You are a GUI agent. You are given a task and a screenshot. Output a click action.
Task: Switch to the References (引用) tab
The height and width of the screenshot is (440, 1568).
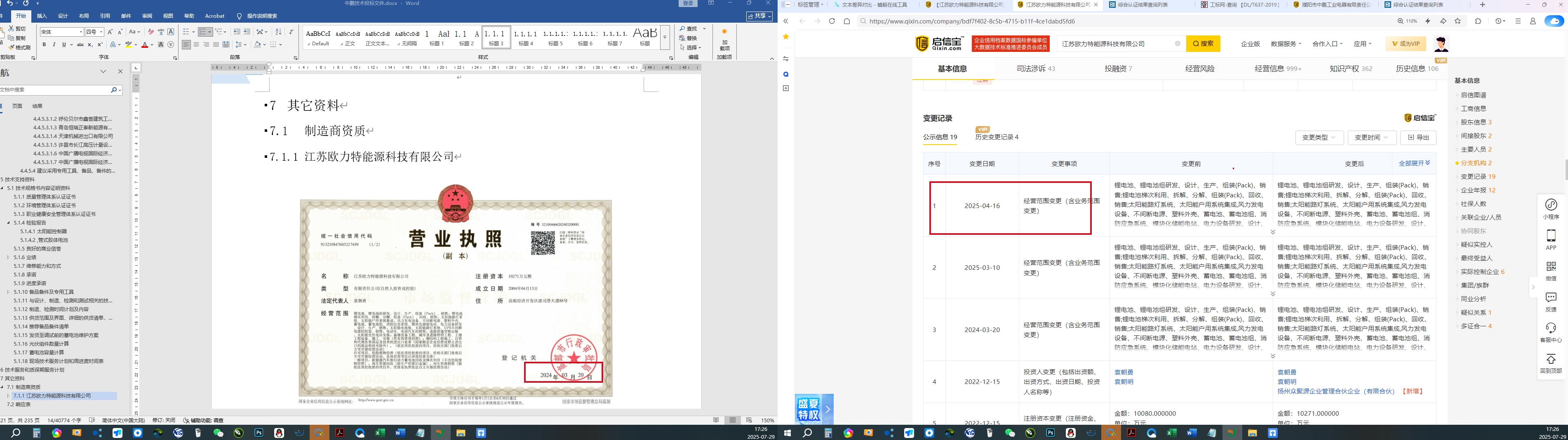click(105, 16)
